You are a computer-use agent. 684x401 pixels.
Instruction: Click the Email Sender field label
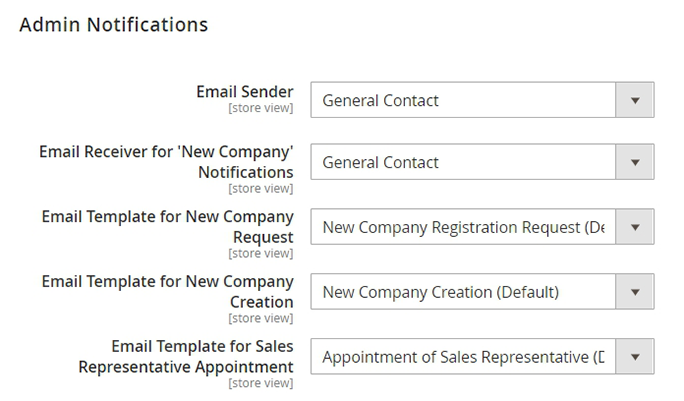pyautogui.click(x=245, y=92)
